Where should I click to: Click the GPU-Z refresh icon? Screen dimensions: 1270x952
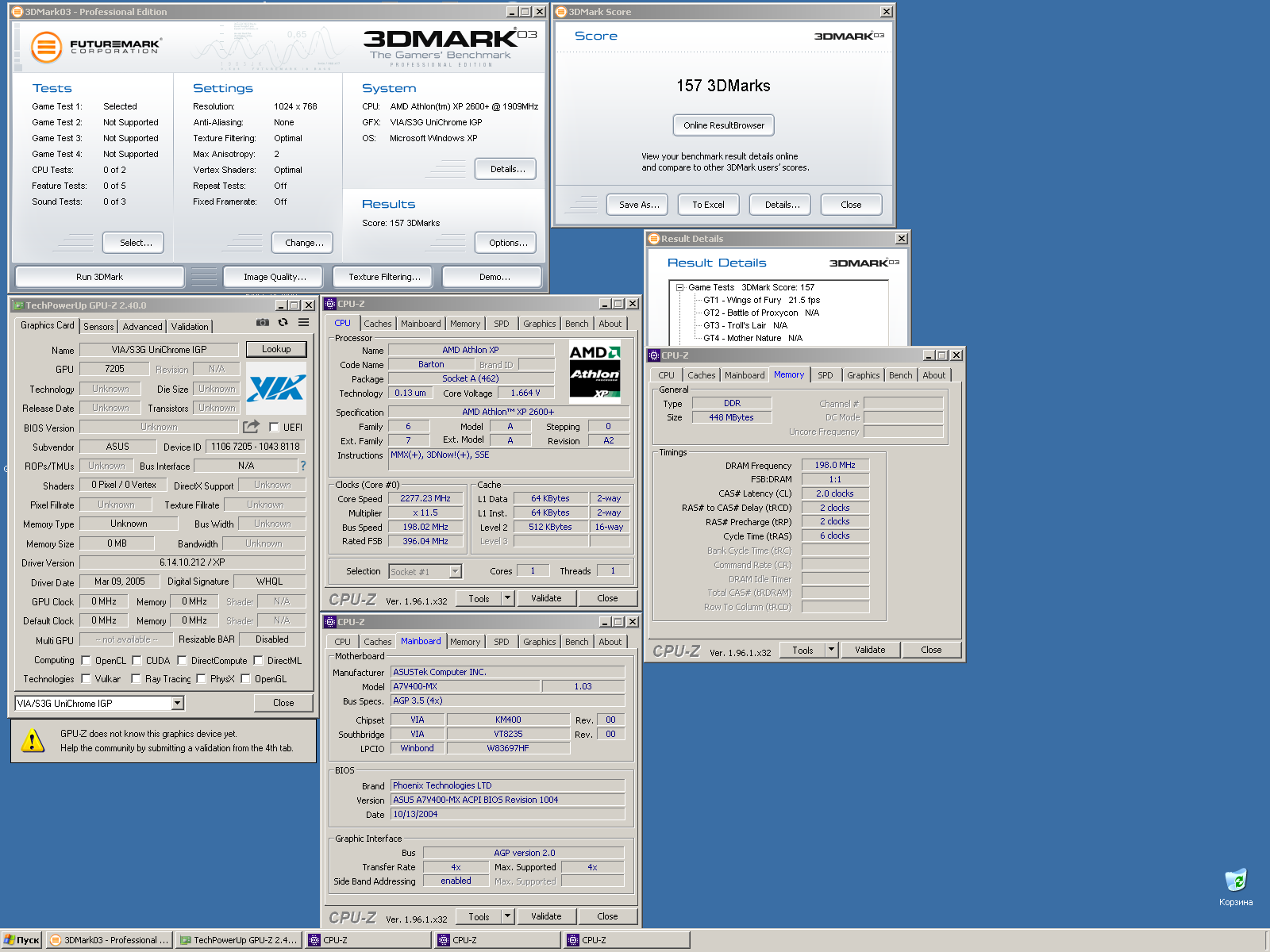tap(283, 323)
